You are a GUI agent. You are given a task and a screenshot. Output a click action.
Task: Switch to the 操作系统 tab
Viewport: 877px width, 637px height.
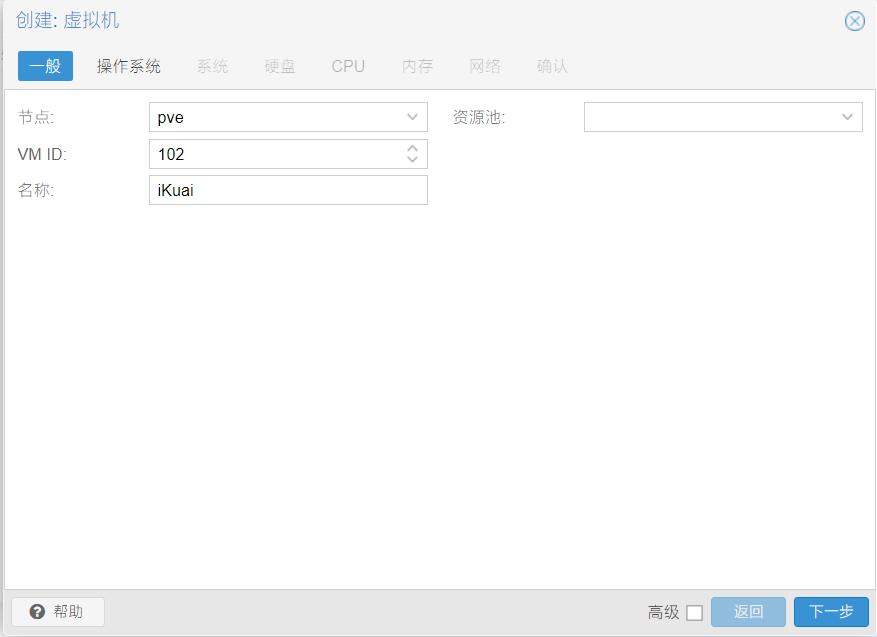[x=128, y=66]
